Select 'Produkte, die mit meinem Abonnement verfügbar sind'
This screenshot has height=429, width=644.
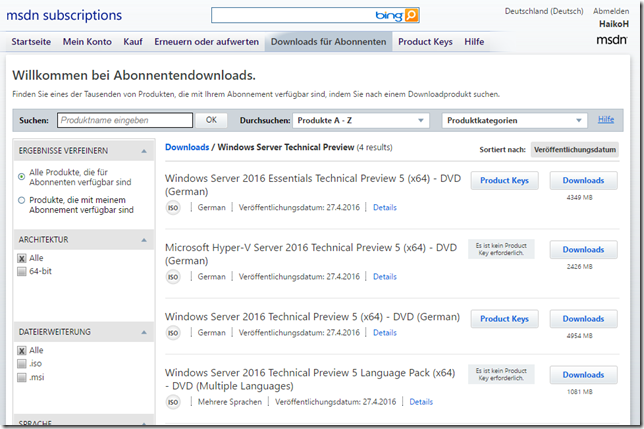click(x=22, y=200)
